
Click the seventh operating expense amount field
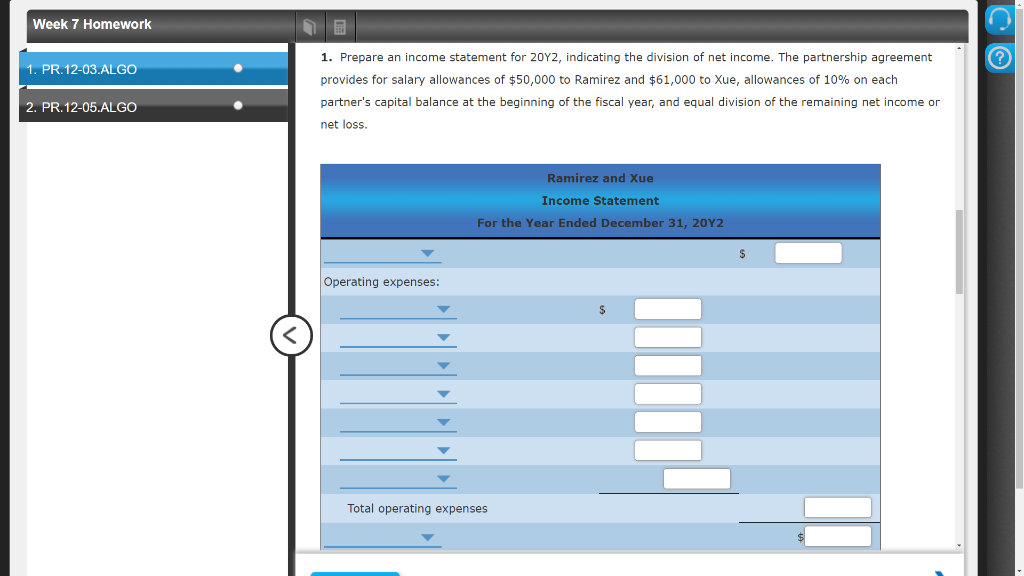pos(697,479)
